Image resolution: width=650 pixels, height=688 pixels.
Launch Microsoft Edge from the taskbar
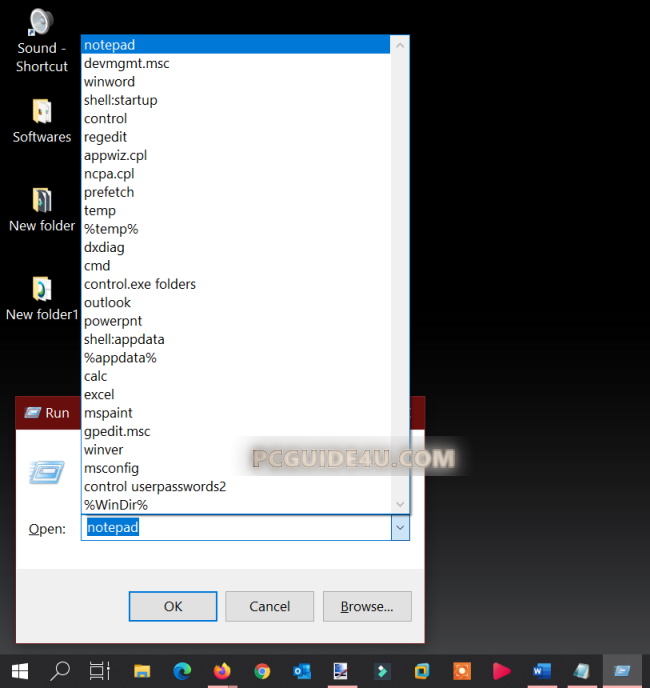(182, 671)
